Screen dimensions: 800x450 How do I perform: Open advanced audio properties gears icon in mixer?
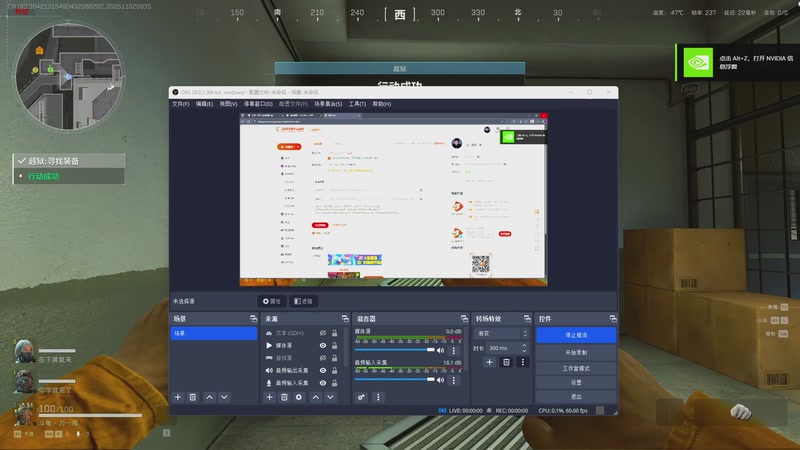coord(361,397)
